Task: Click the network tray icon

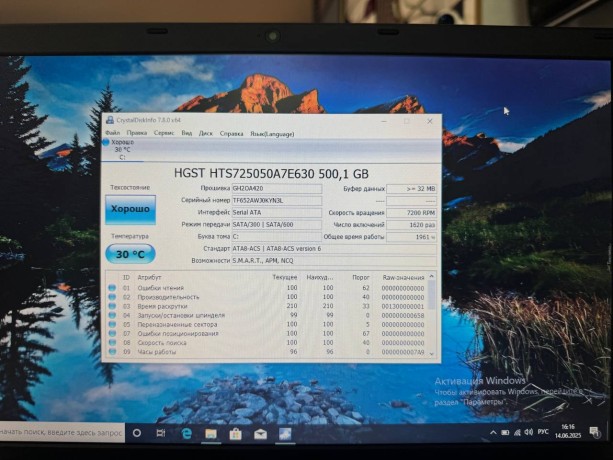Action: pyautogui.click(x=517, y=432)
